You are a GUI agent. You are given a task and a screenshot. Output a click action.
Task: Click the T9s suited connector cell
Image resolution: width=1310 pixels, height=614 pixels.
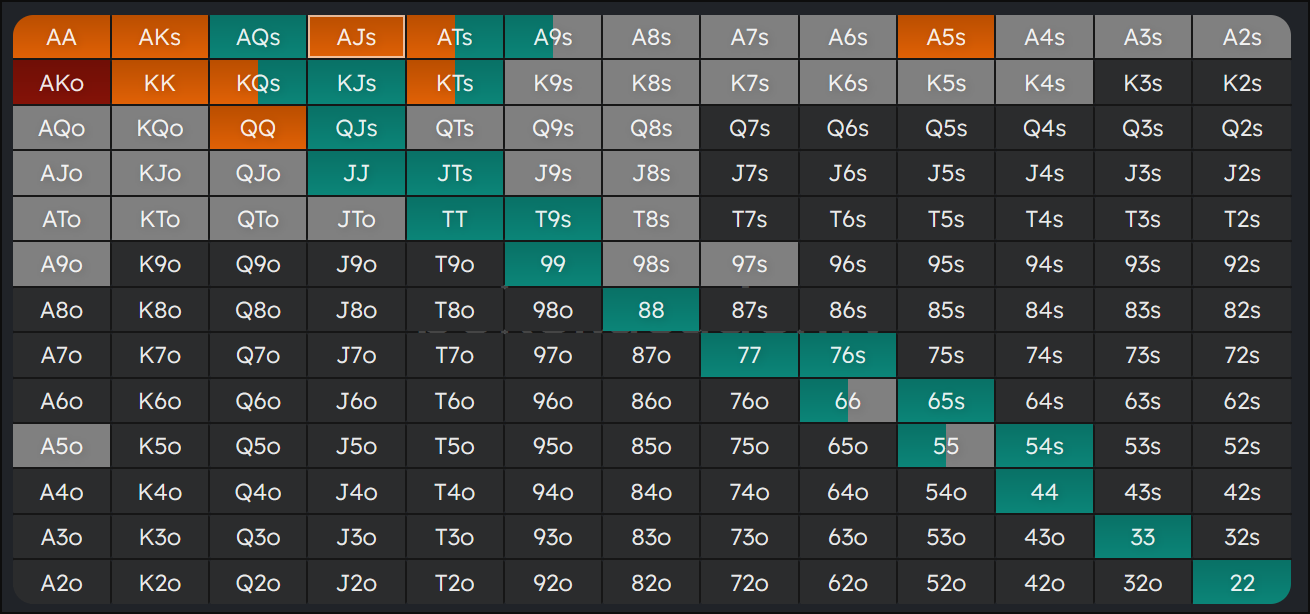pyautogui.click(x=553, y=219)
